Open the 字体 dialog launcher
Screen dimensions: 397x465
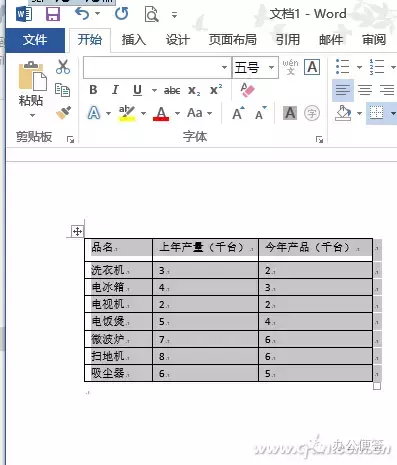[x=319, y=139]
